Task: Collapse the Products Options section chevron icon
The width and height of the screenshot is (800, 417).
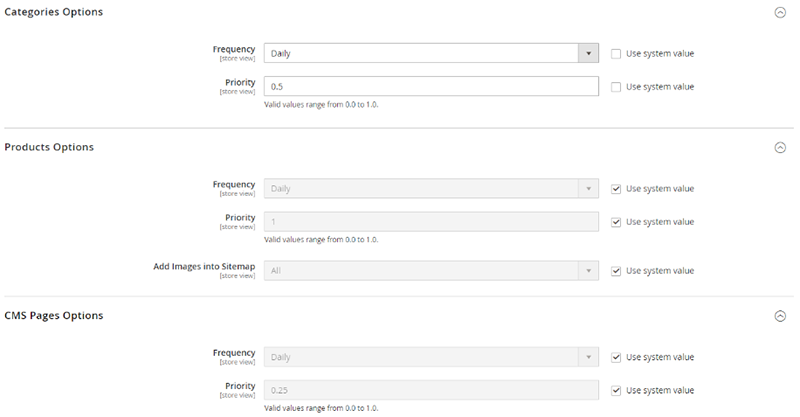Action: 780,147
